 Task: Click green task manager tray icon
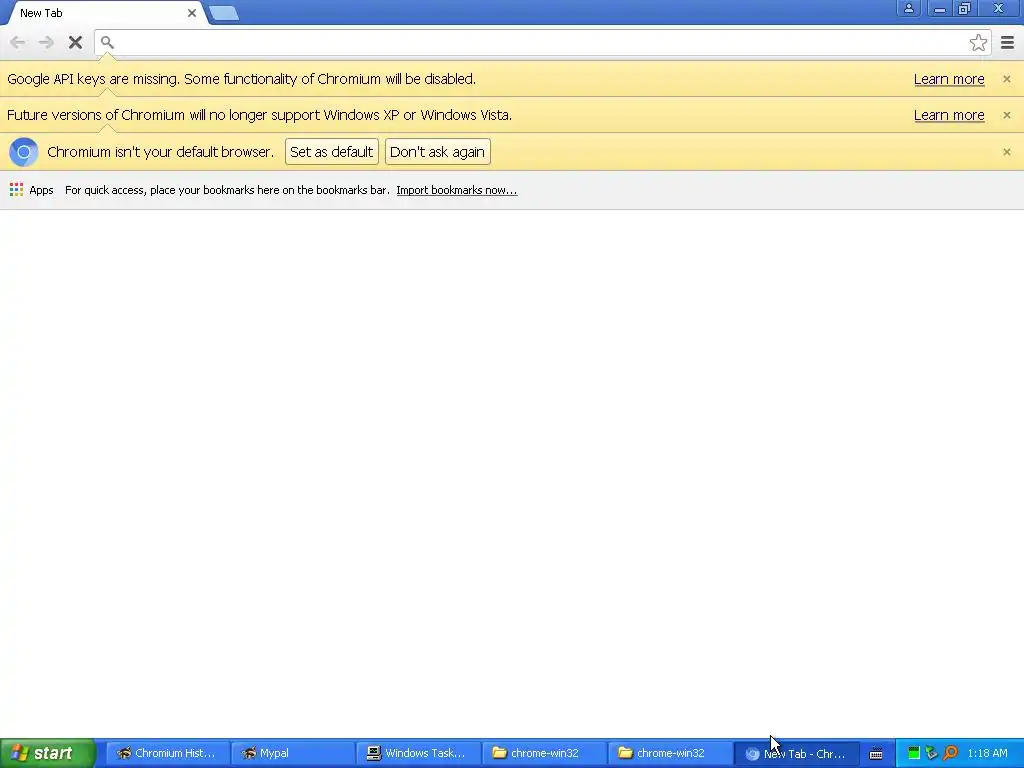pos(914,753)
